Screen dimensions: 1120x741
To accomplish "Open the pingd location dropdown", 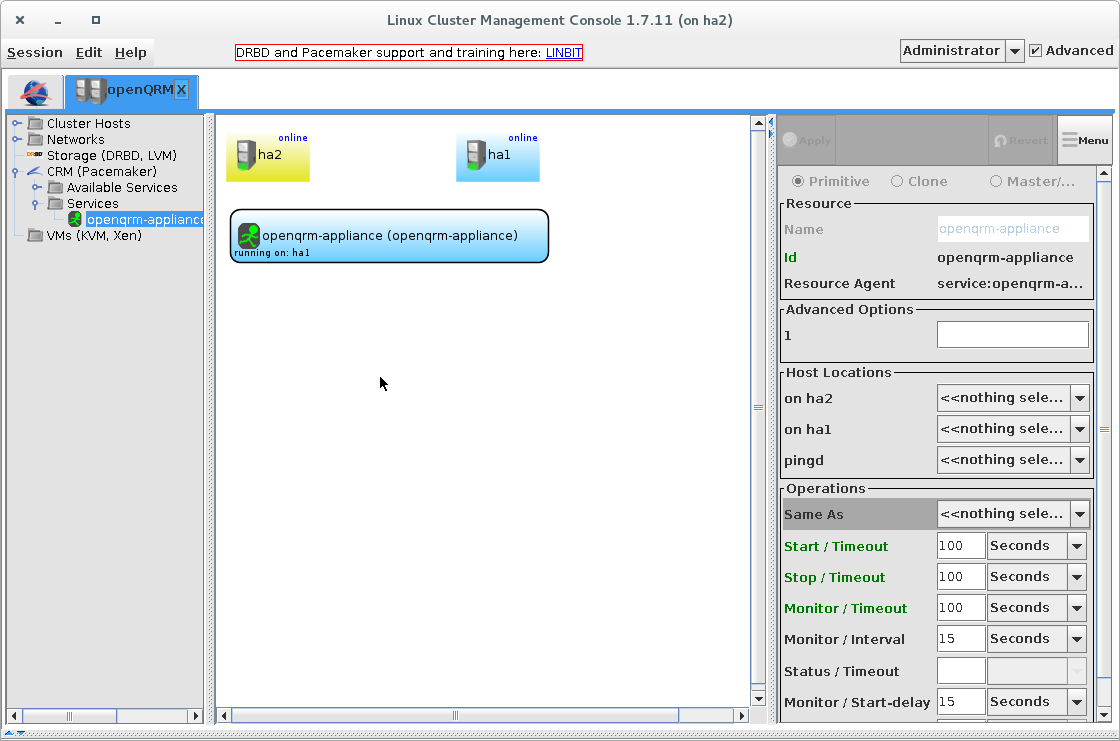I will point(1080,461).
